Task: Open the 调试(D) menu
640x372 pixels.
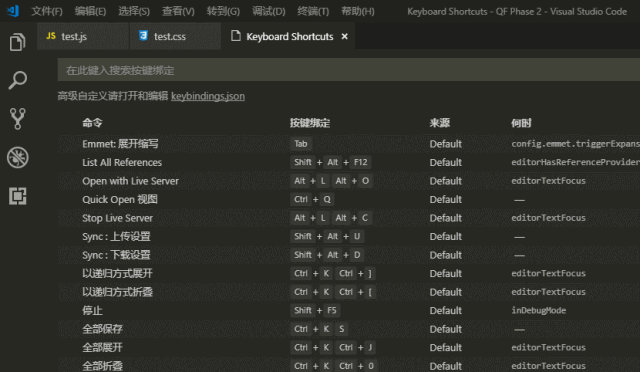Action: [269, 11]
